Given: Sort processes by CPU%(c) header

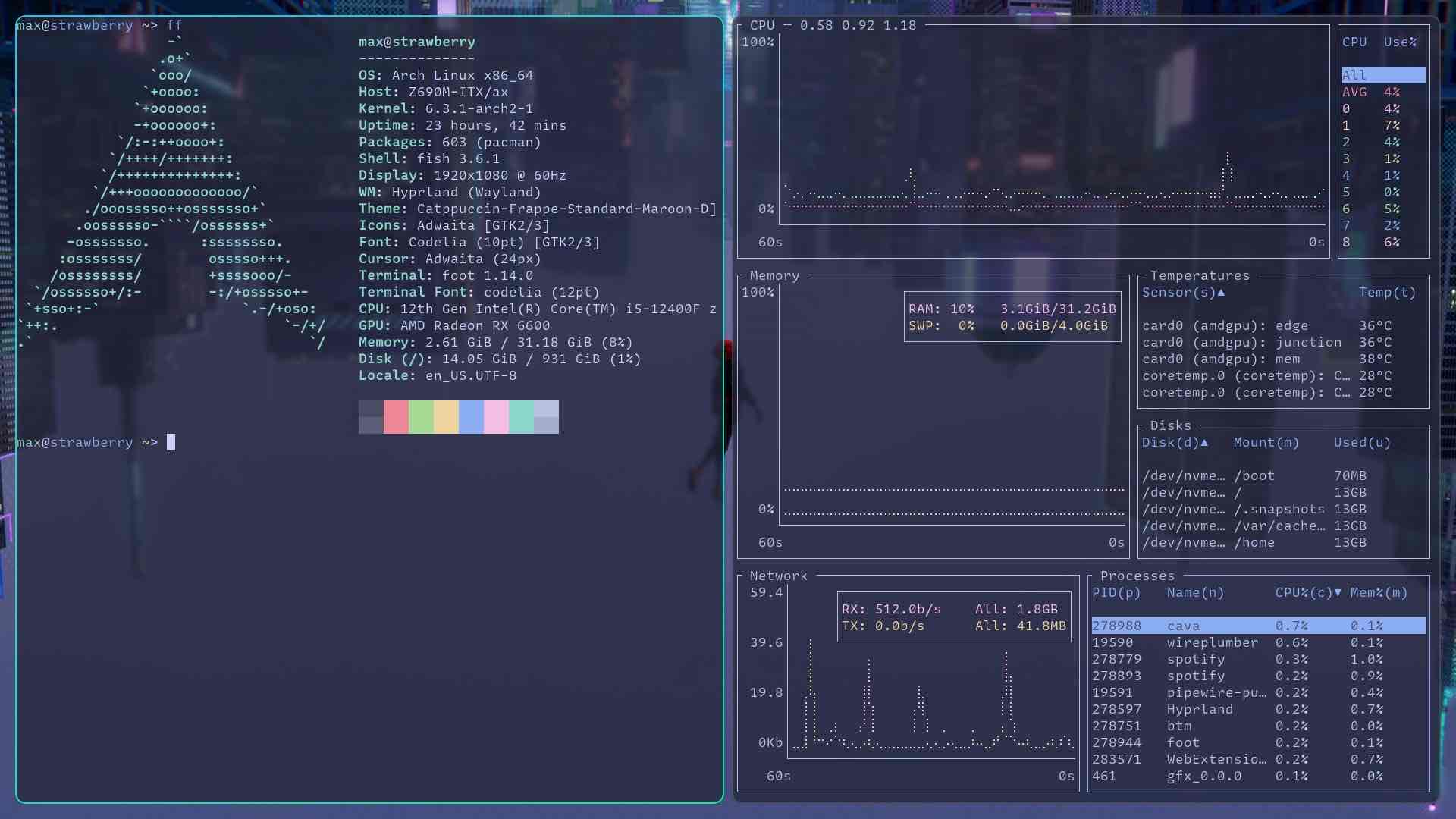Looking at the screenshot, I should click(1308, 592).
